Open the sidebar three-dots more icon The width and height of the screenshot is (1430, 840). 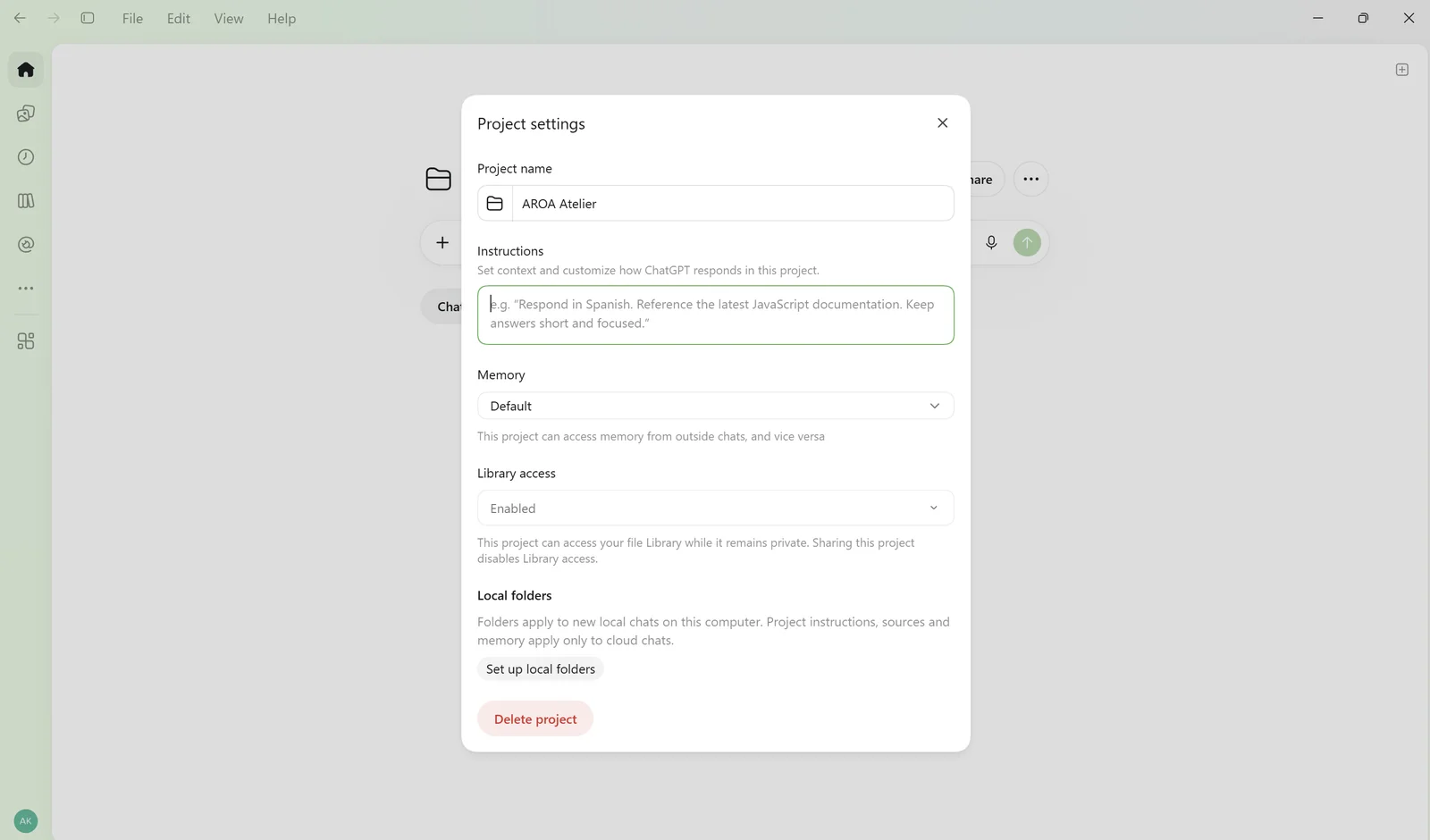pyautogui.click(x=26, y=289)
